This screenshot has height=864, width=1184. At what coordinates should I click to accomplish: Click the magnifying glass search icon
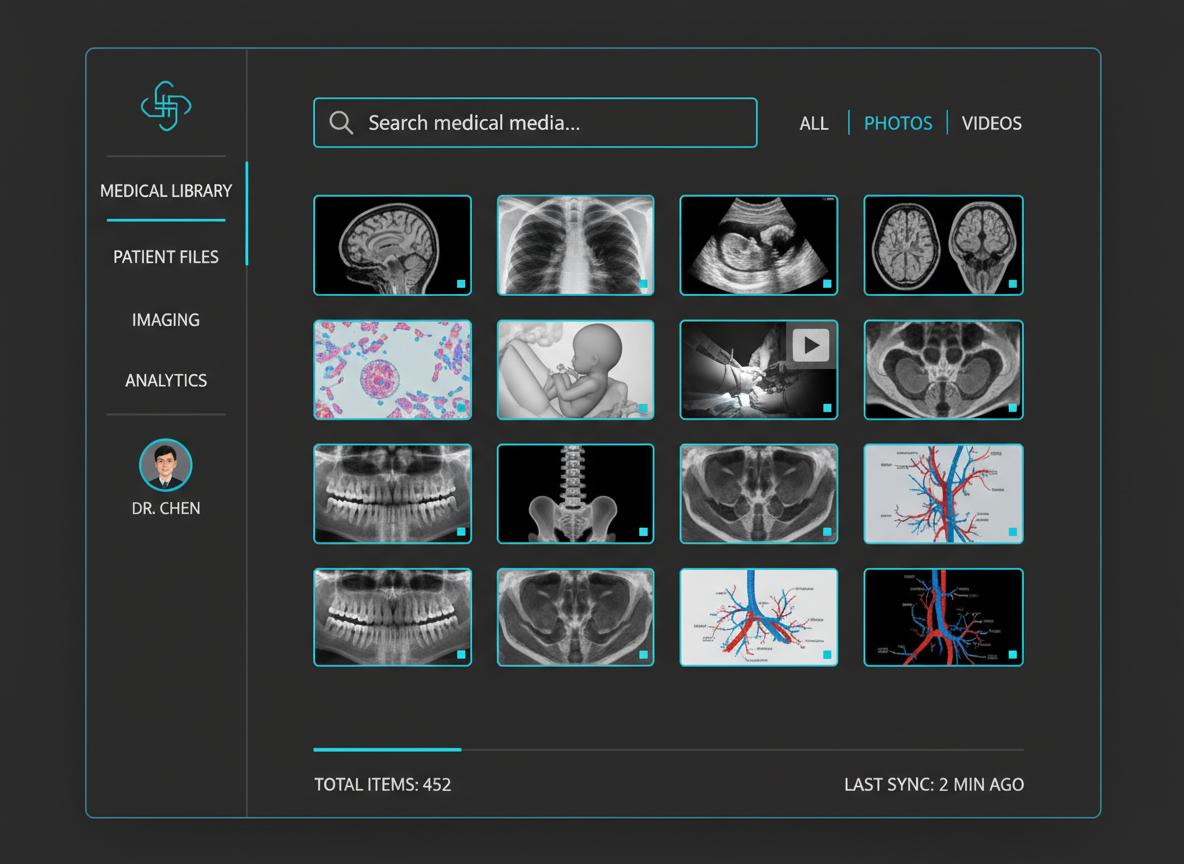coord(341,123)
